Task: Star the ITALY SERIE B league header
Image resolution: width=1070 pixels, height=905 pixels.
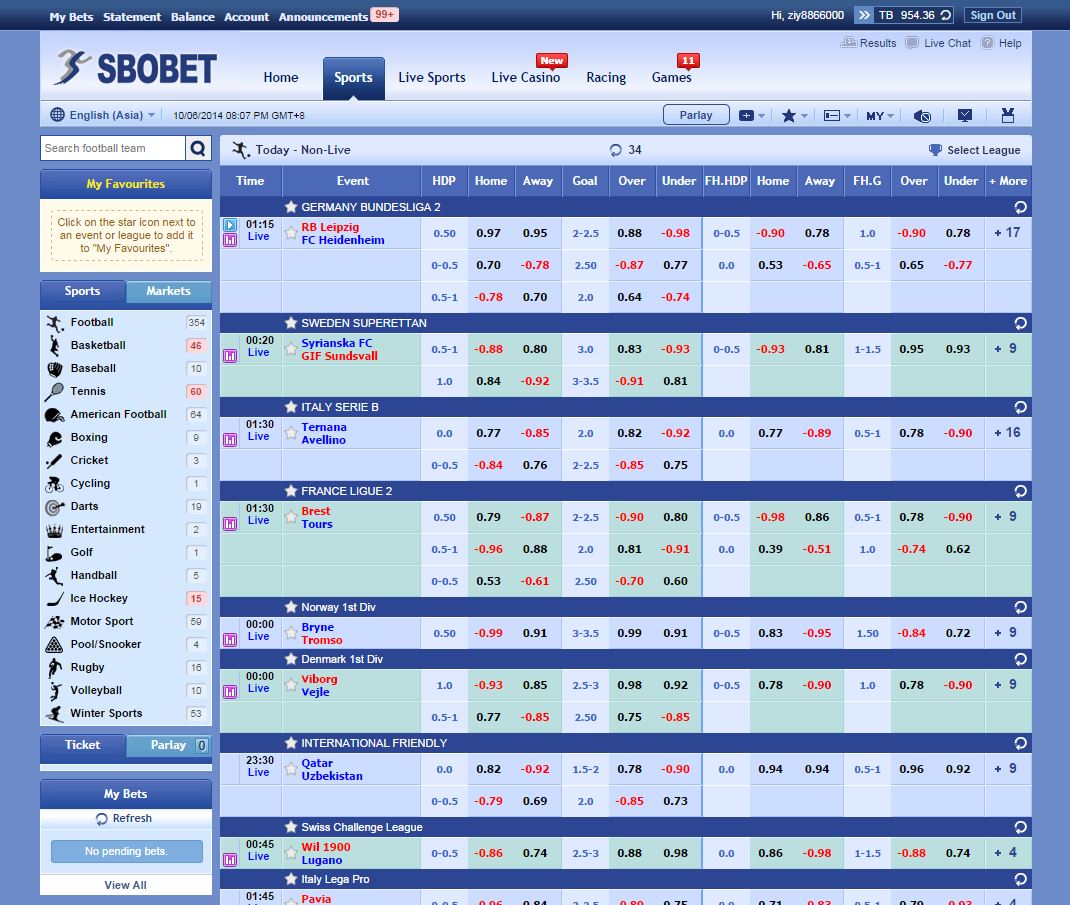Action: (x=291, y=407)
